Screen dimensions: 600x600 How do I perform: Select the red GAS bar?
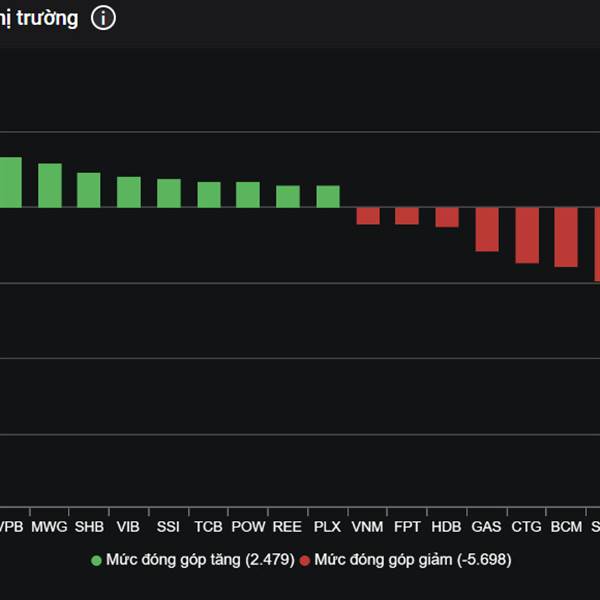click(x=487, y=229)
